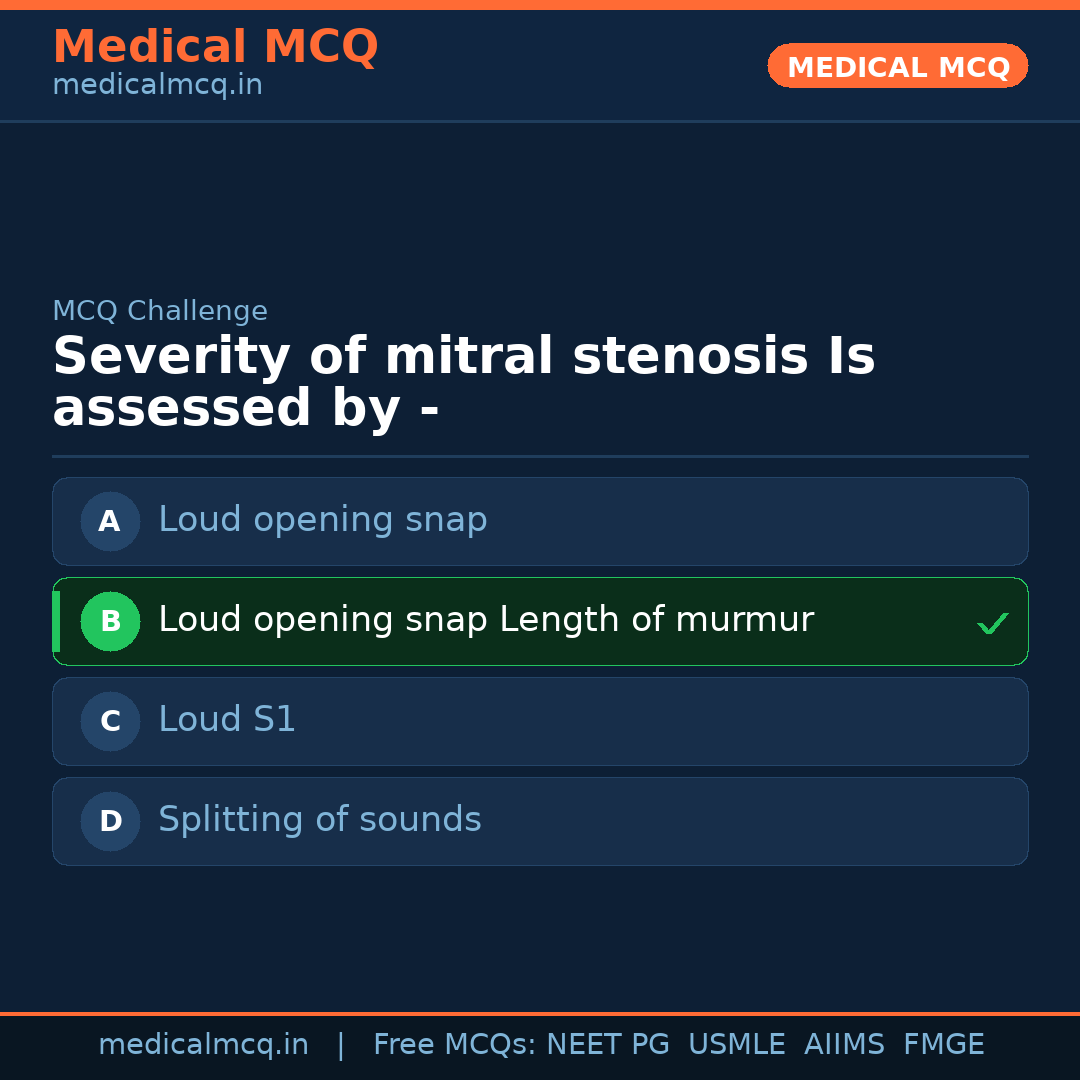Viewport: 1080px width, 1080px height.
Task: Click the green letter B circle badge
Action: (110, 621)
